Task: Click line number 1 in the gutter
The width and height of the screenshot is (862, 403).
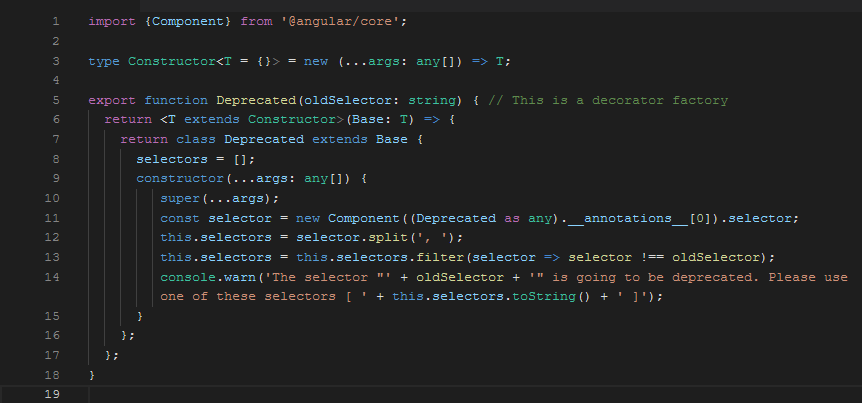Action: pyautogui.click(x=56, y=22)
